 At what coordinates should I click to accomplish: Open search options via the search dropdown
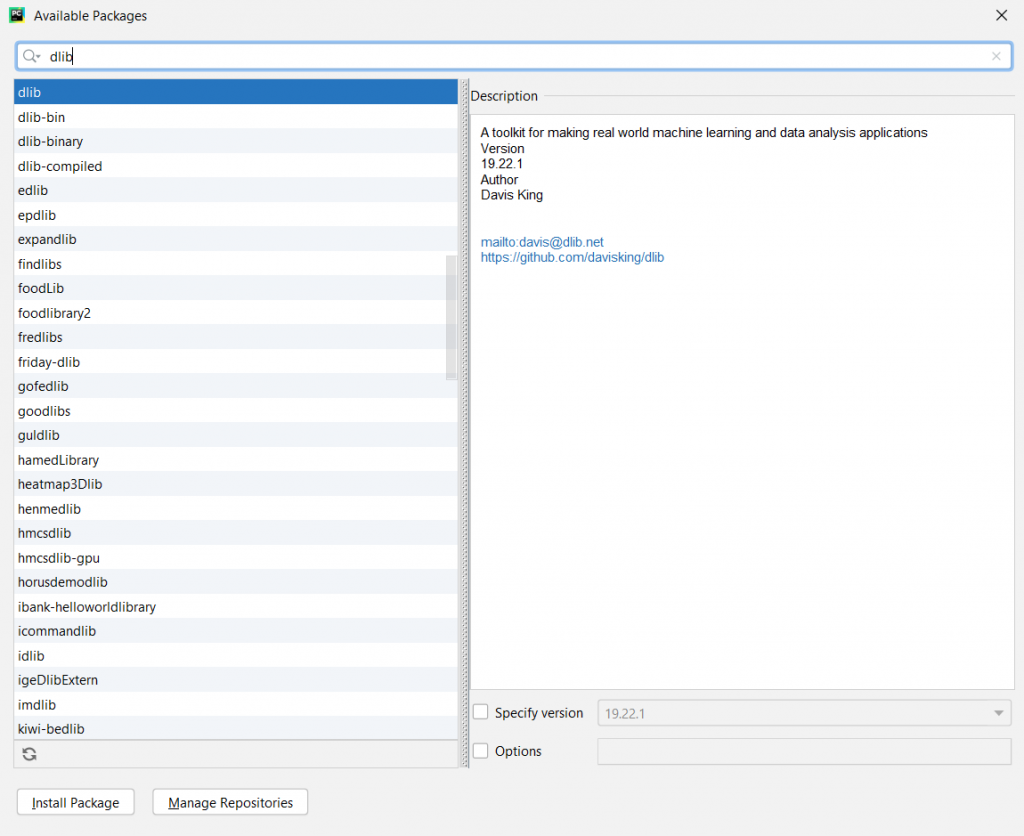37,58
